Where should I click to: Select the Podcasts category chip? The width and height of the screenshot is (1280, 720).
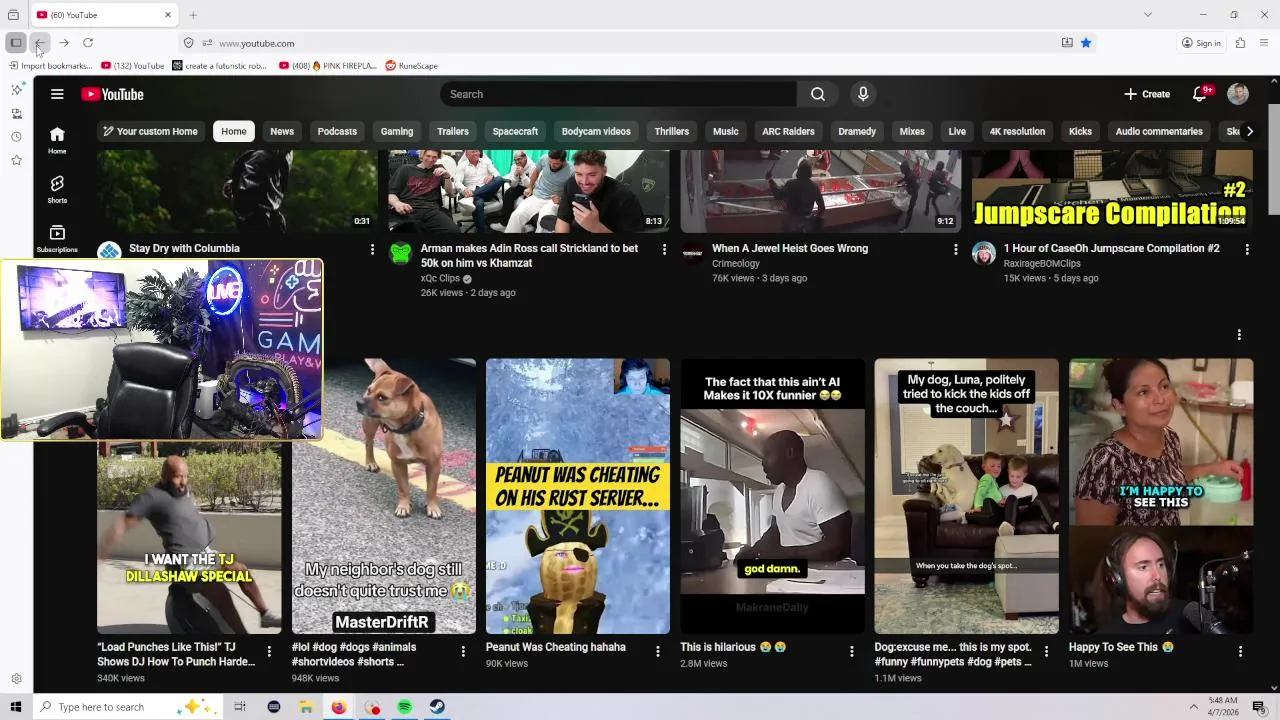(337, 131)
